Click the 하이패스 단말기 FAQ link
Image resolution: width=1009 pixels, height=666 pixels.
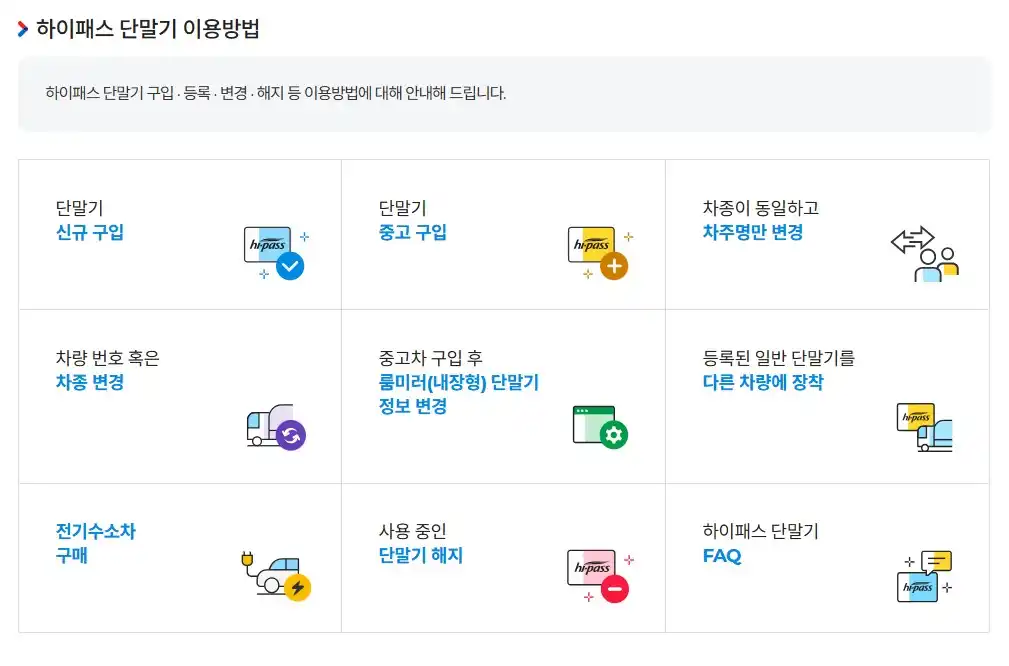720,556
